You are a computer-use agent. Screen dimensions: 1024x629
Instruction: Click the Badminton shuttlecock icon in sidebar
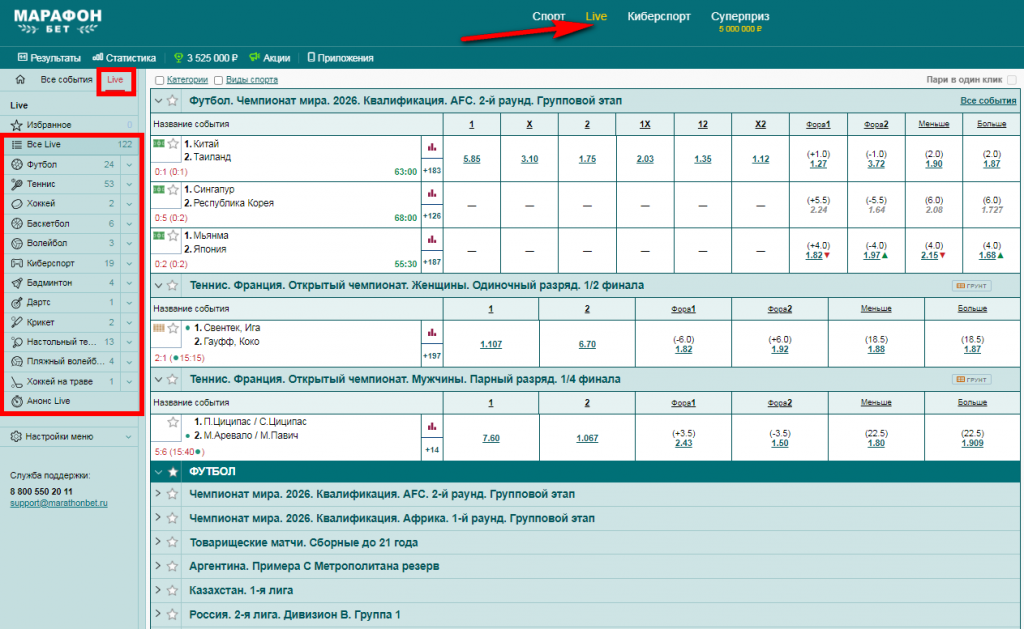[17, 283]
